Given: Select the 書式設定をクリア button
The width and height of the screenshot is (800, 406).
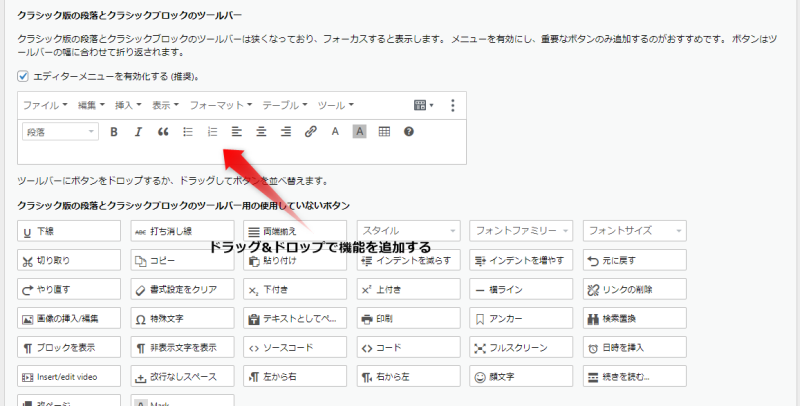Looking at the screenshot, I should 182,289.
